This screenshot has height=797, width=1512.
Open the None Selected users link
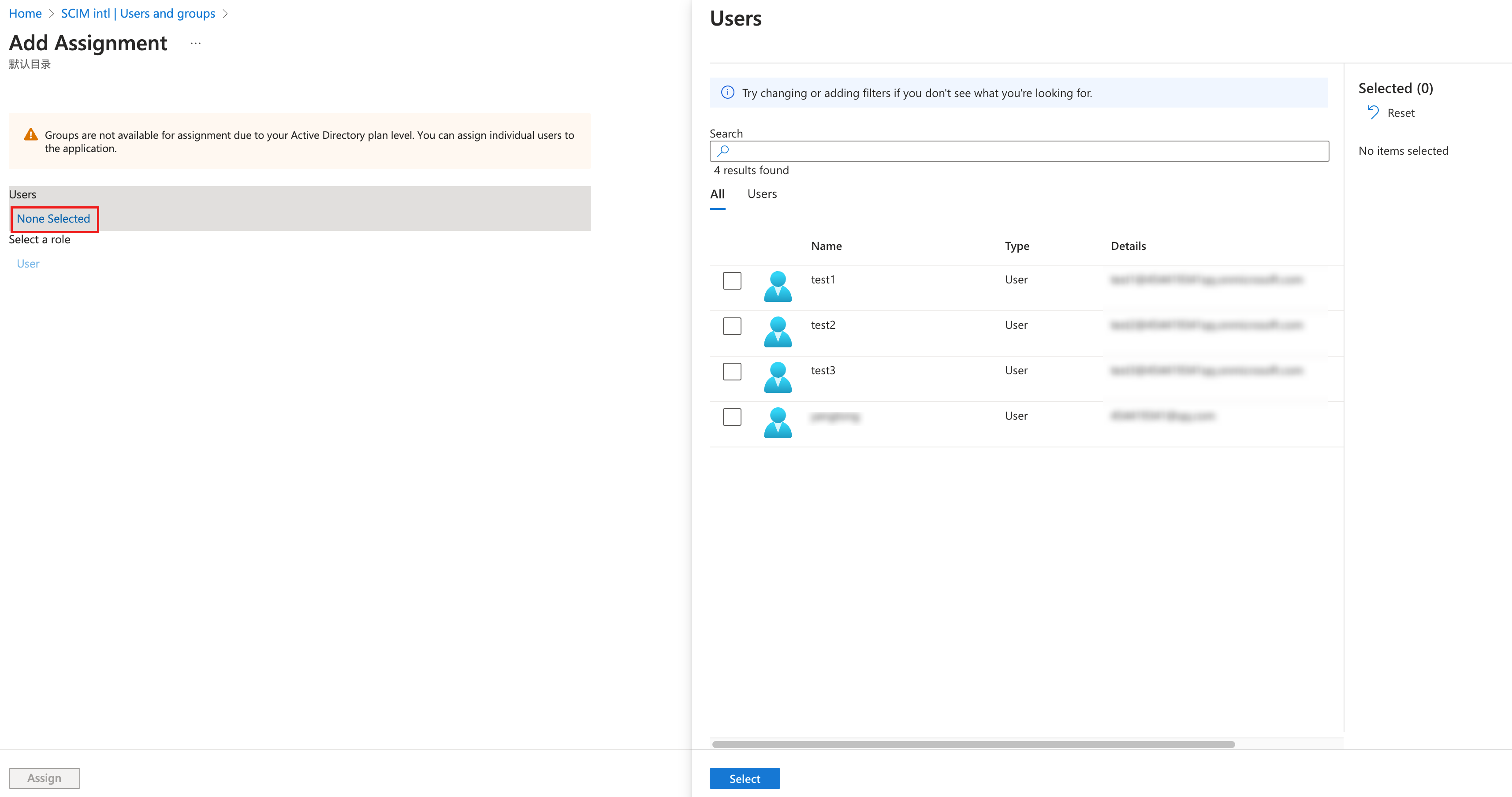coord(53,219)
